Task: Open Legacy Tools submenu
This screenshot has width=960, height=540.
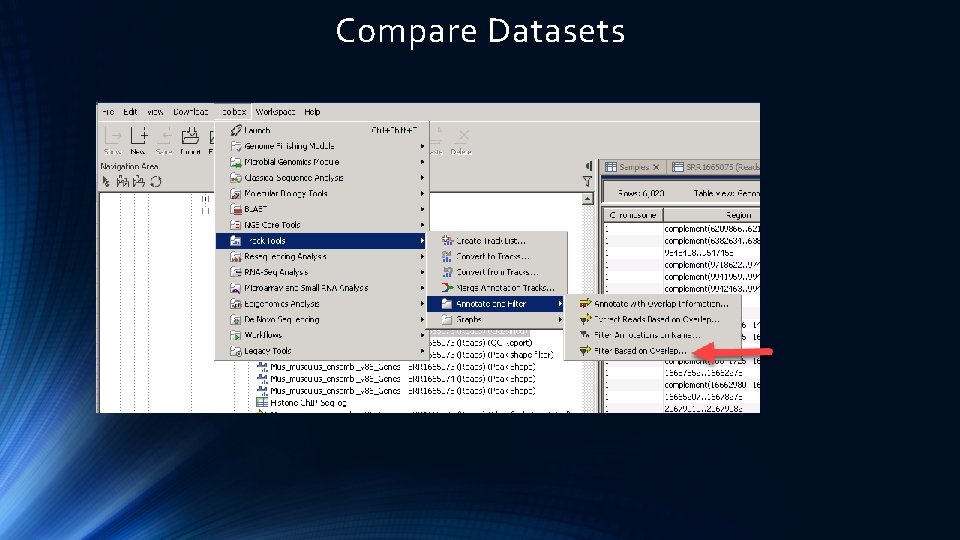Action: tap(322, 351)
